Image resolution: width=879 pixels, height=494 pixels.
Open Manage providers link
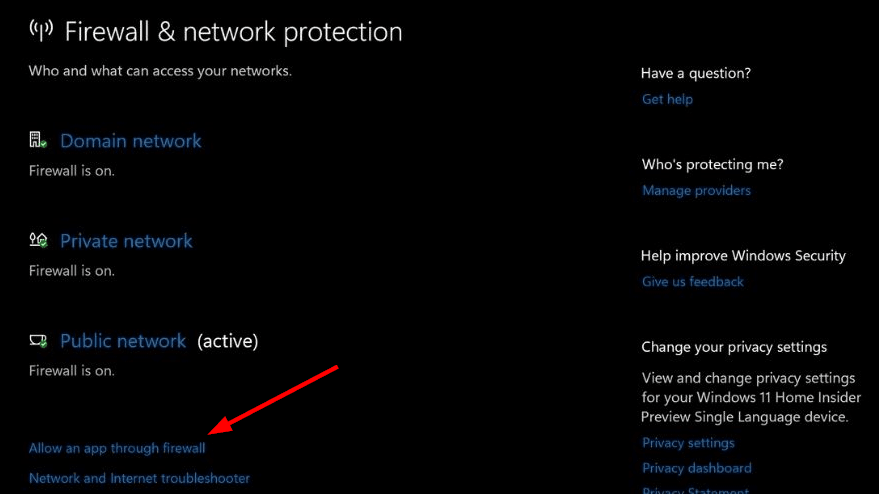coord(696,190)
